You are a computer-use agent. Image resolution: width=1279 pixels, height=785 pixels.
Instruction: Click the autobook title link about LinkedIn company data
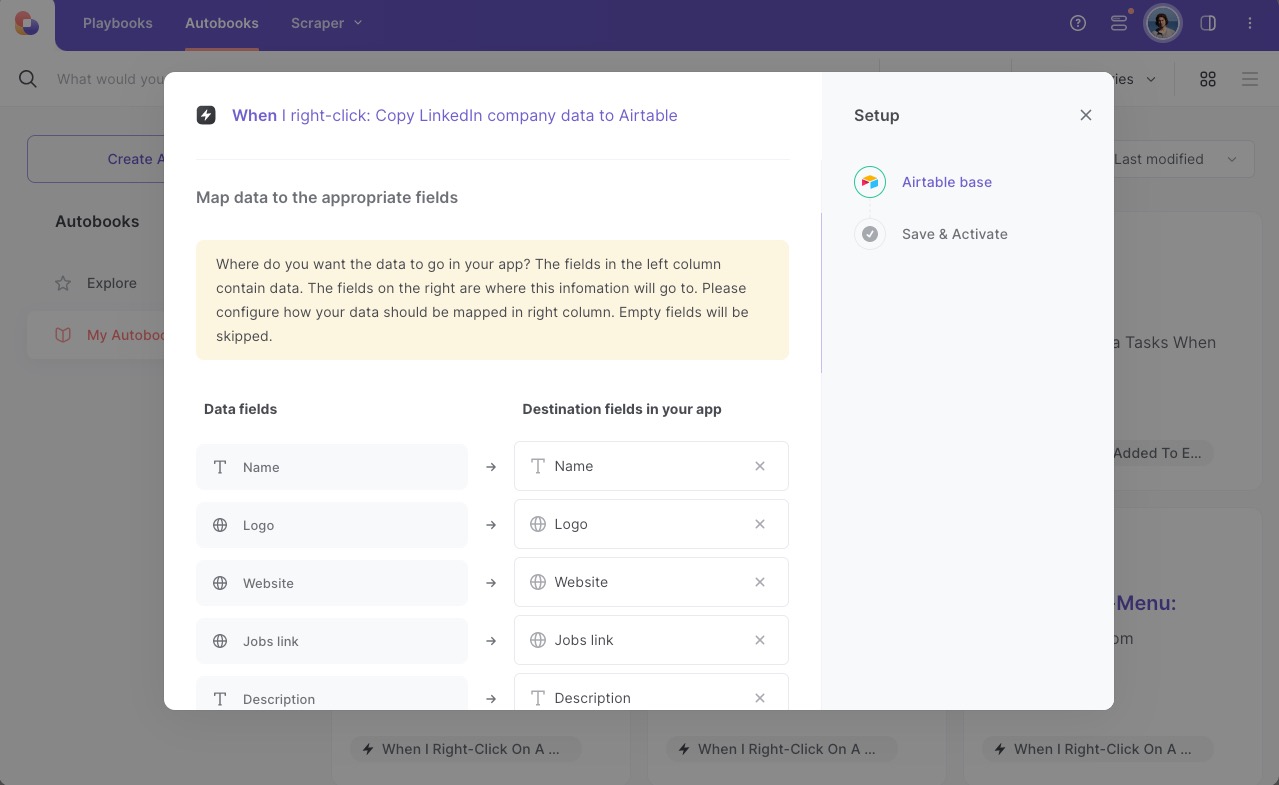(x=455, y=115)
